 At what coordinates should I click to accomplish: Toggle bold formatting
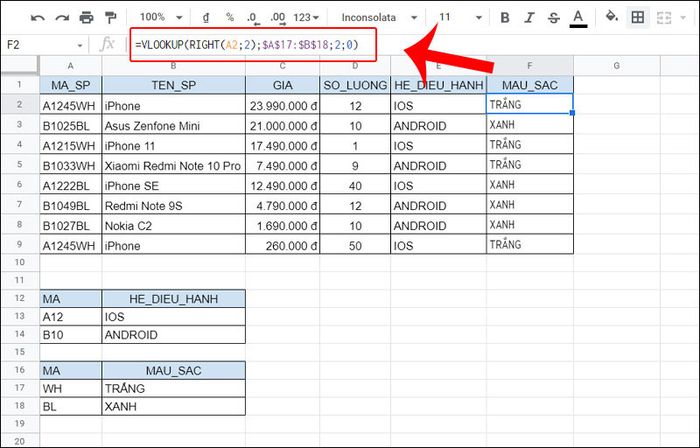pyautogui.click(x=505, y=18)
